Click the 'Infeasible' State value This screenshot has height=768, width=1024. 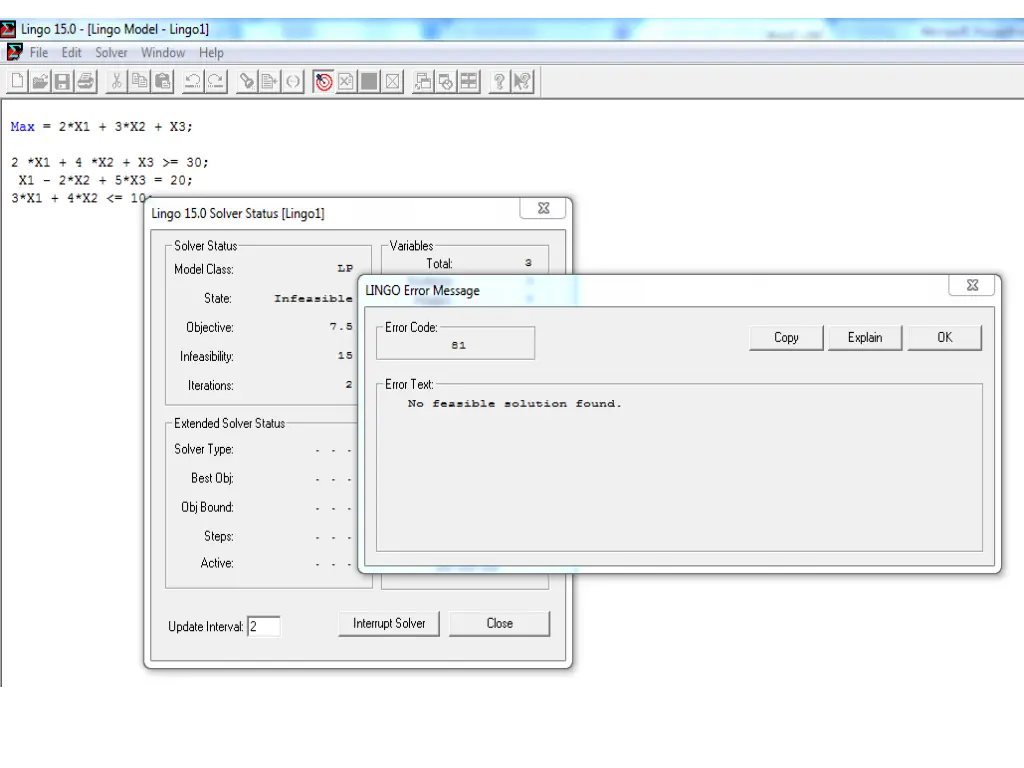(x=313, y=298)
